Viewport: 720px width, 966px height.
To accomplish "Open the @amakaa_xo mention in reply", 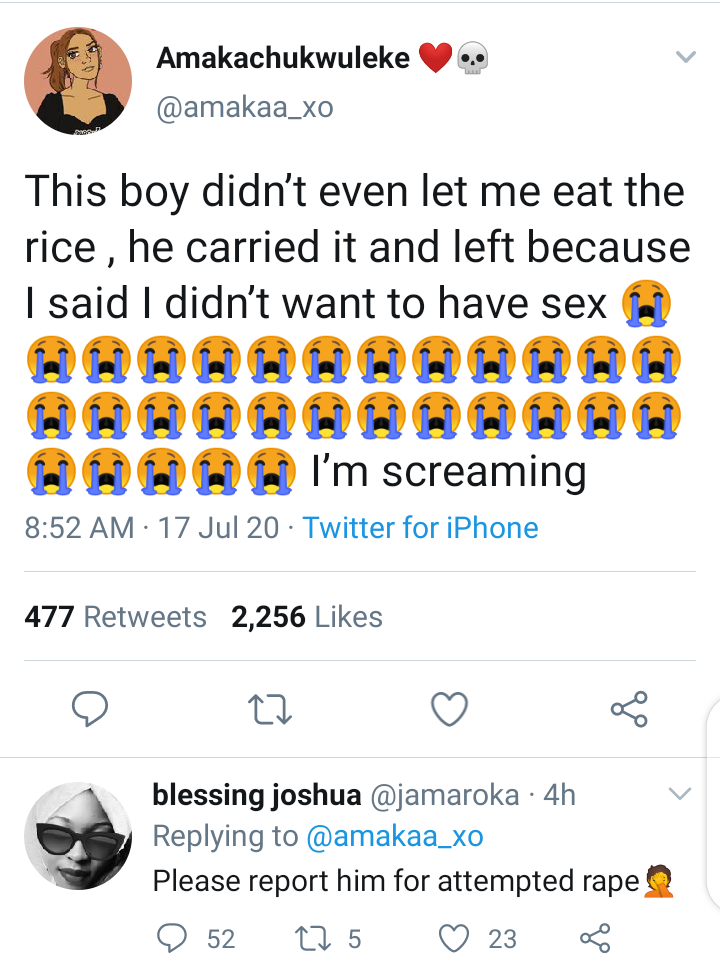I will (x=394, y=836).
